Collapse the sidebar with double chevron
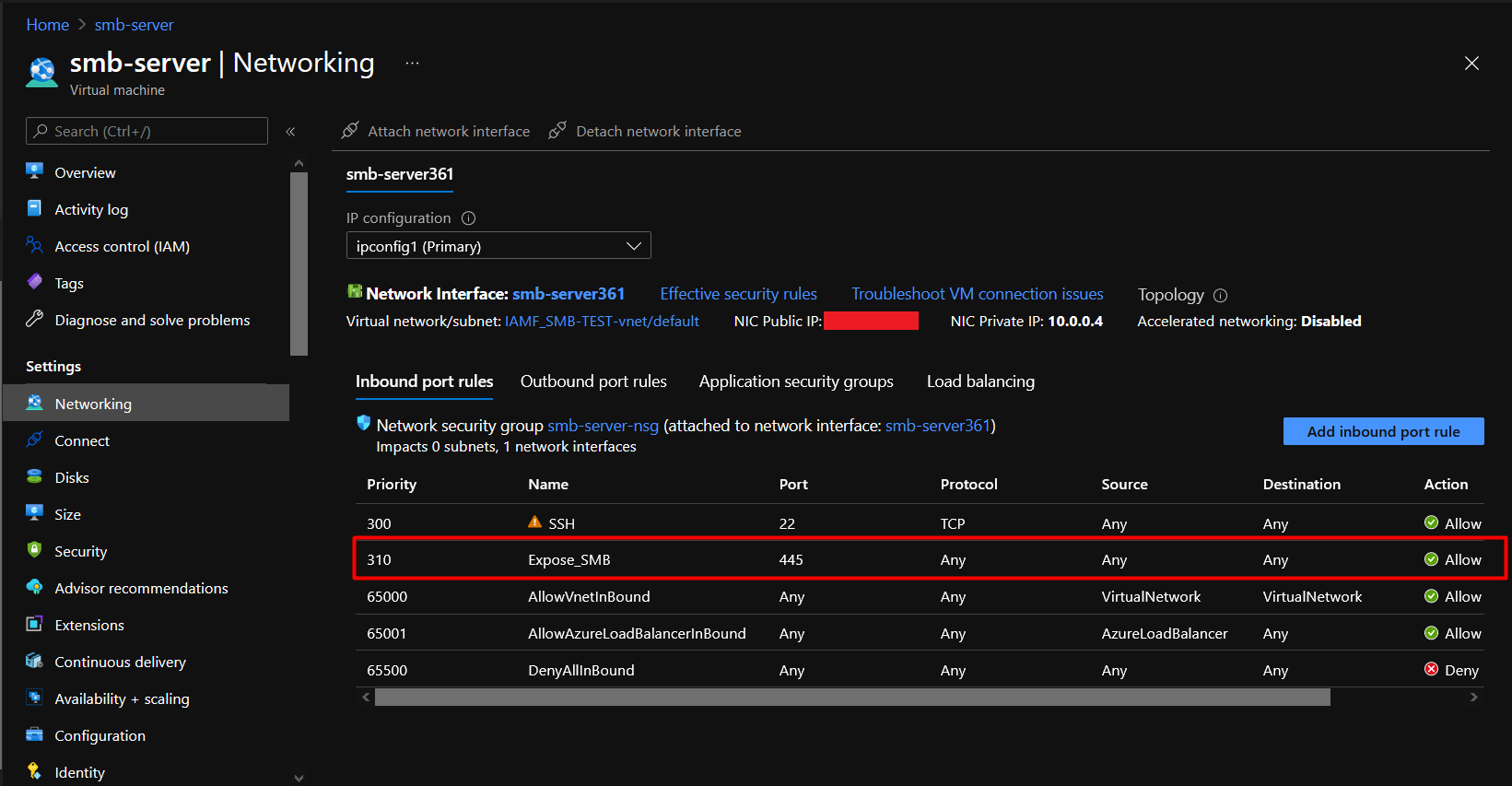 point(290,132)
